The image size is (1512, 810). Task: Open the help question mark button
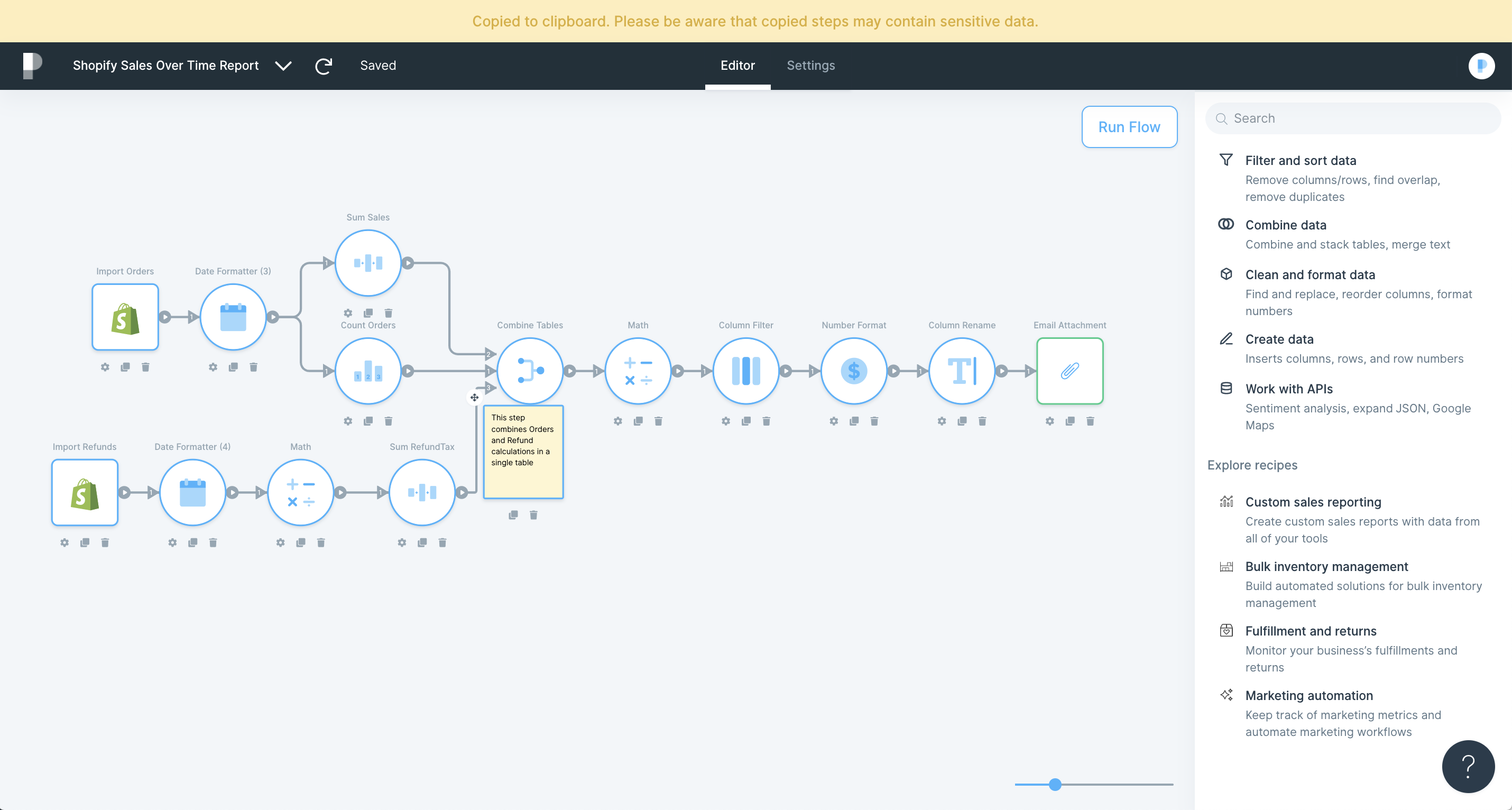pos(1468,766)
